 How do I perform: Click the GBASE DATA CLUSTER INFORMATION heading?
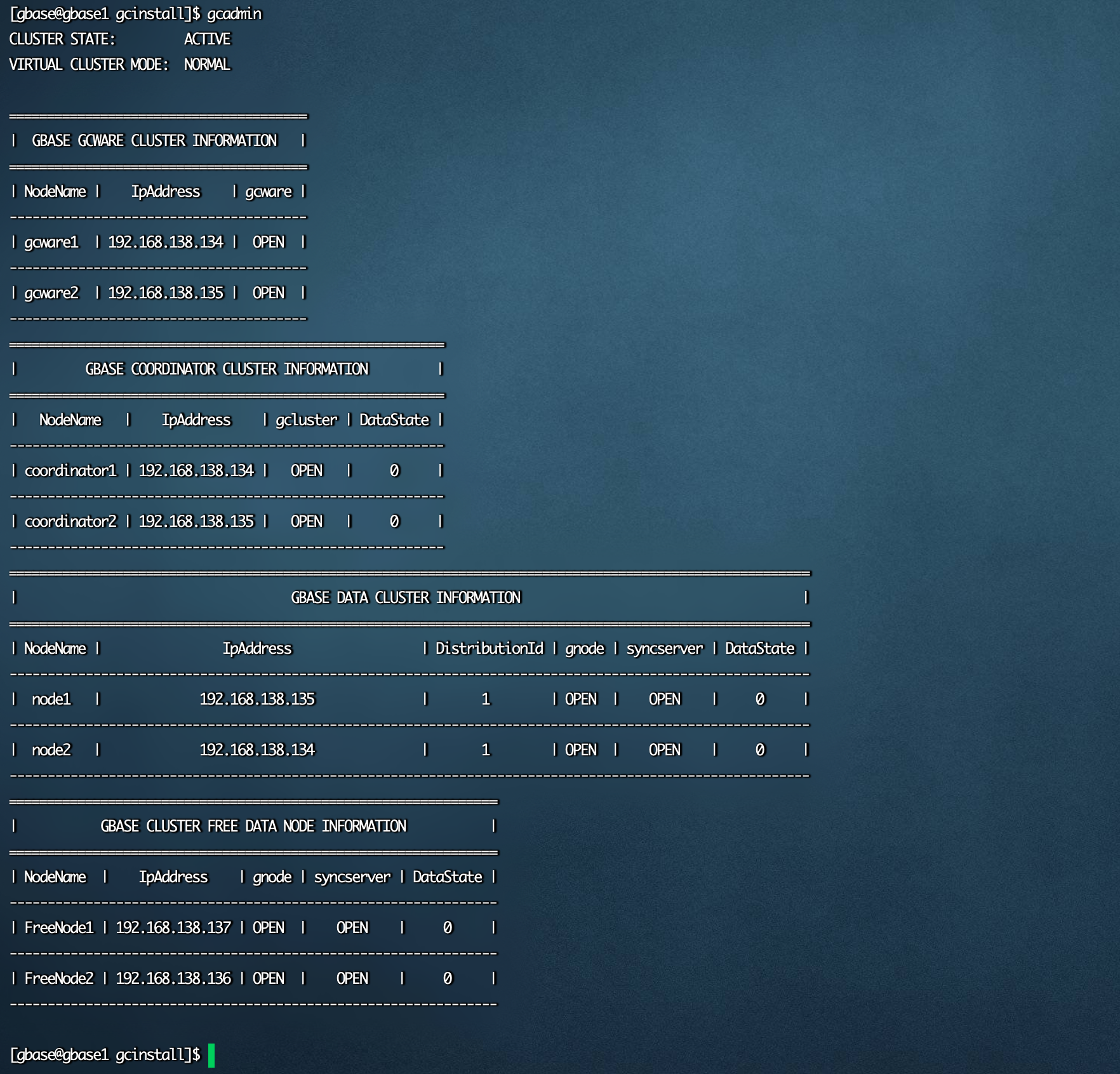click(x=406, y=598)
